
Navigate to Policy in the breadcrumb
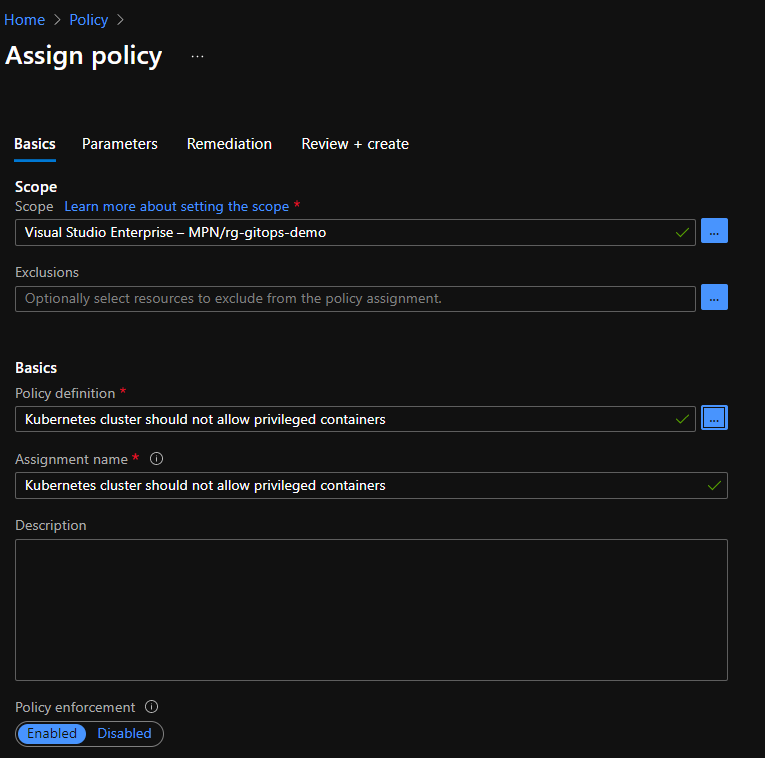(88, 20)
